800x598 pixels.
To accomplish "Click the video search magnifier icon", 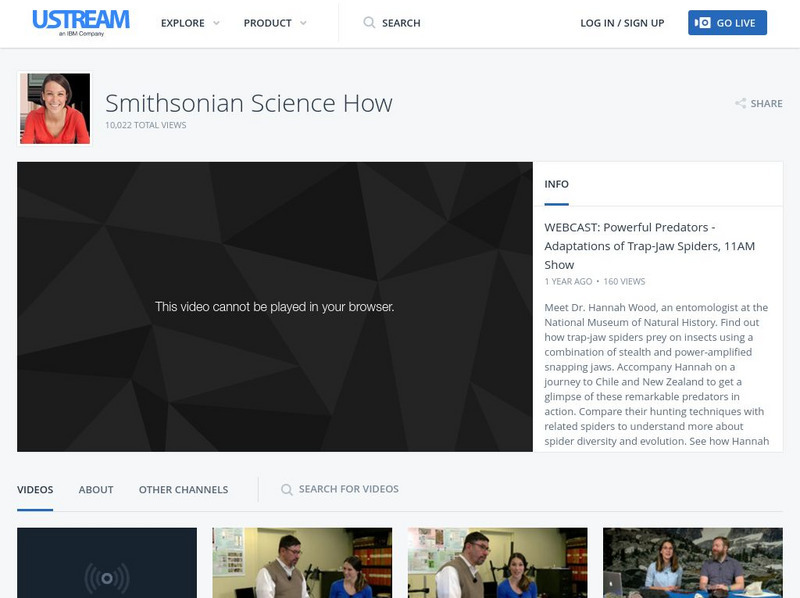I will 287,489.
